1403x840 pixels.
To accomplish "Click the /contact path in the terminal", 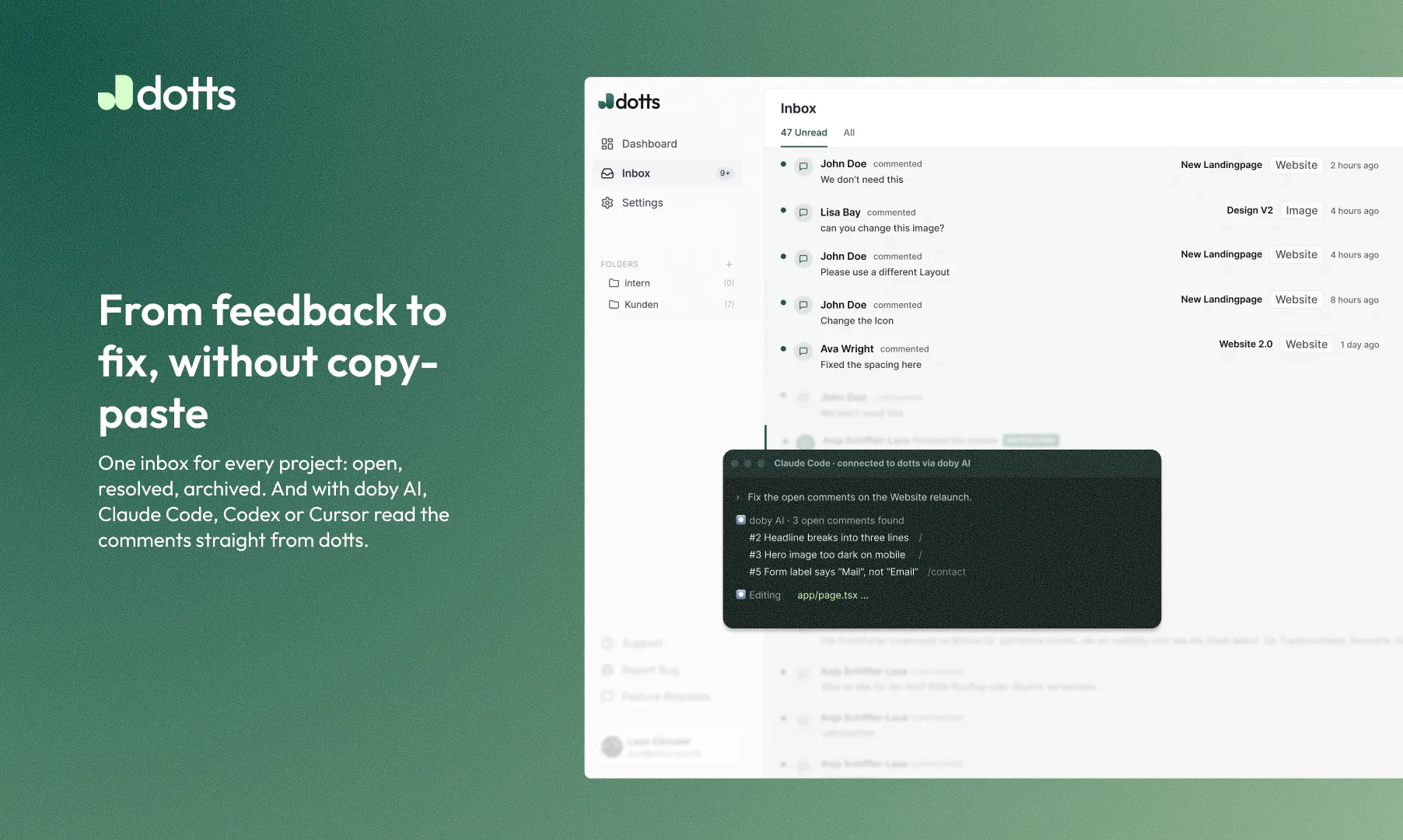I will point(946,572).
